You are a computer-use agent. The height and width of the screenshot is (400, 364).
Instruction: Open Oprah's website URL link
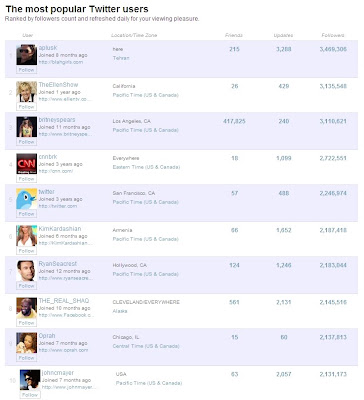click(x=63, y=350)
